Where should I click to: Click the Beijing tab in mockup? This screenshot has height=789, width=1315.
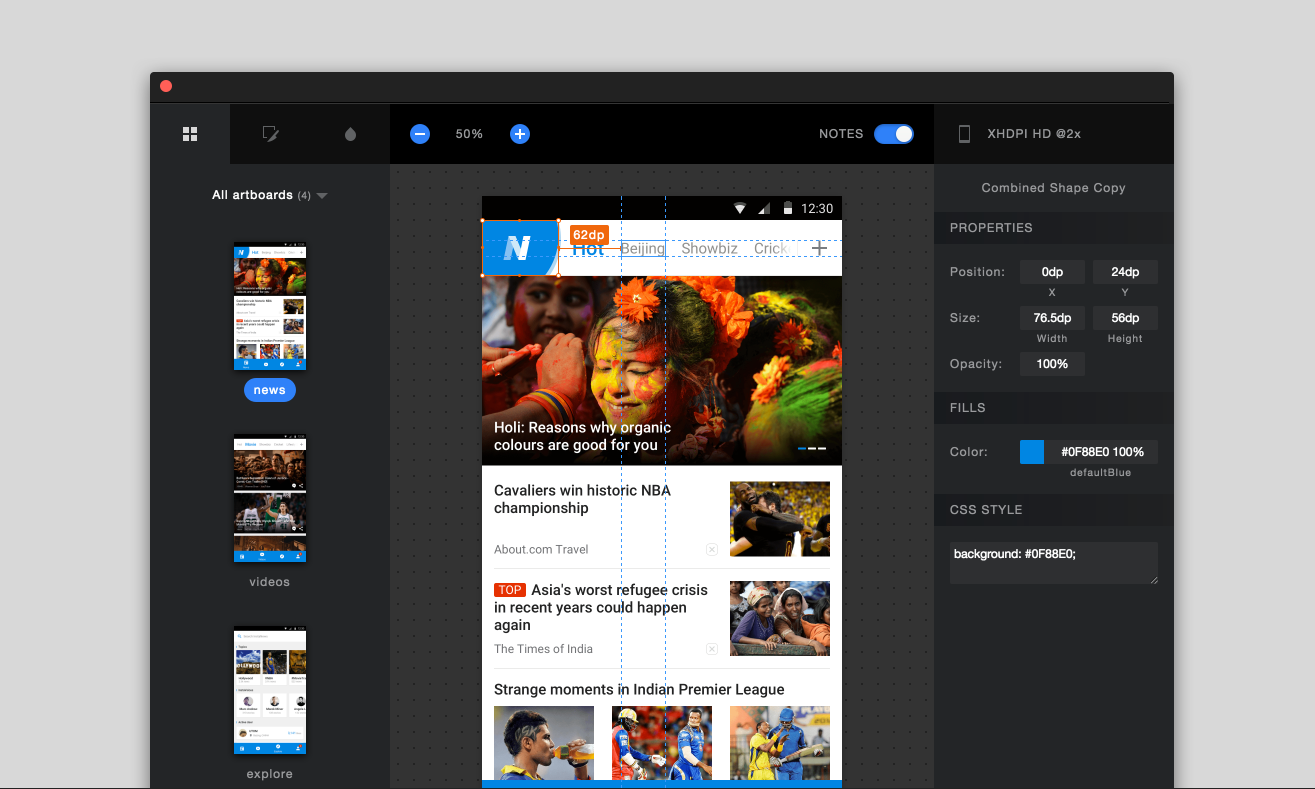point(642,248)
